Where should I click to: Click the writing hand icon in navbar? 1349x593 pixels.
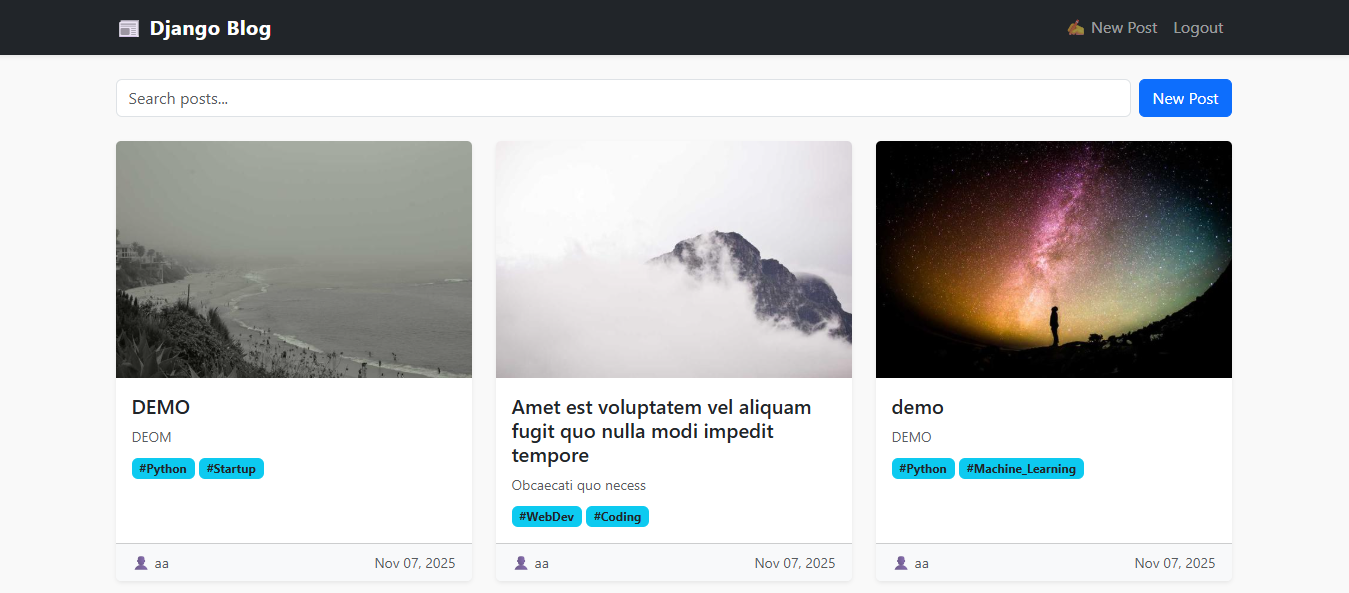point(1076,28)
